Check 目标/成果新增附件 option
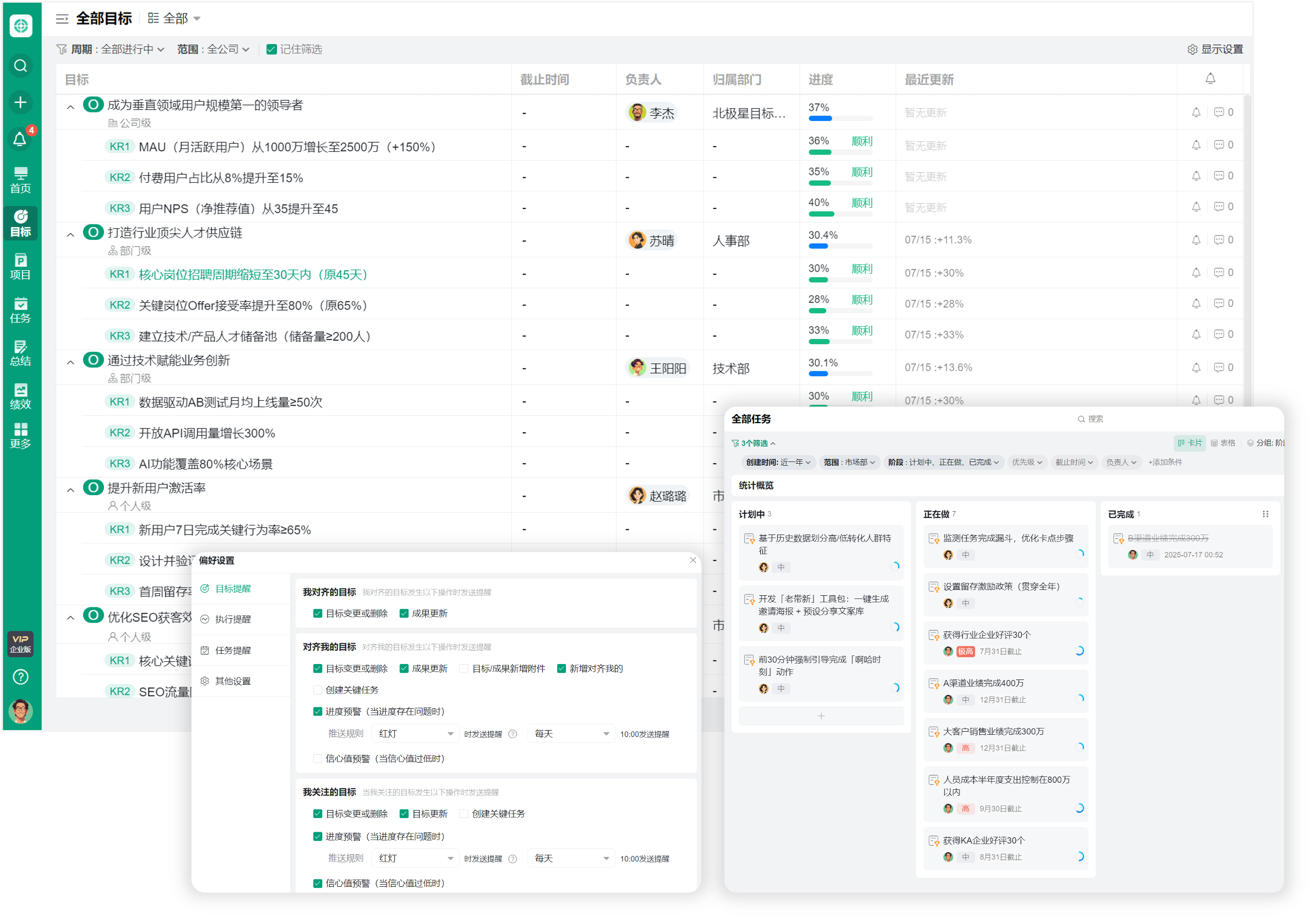 pyautogui.click(x=464, y=668)
